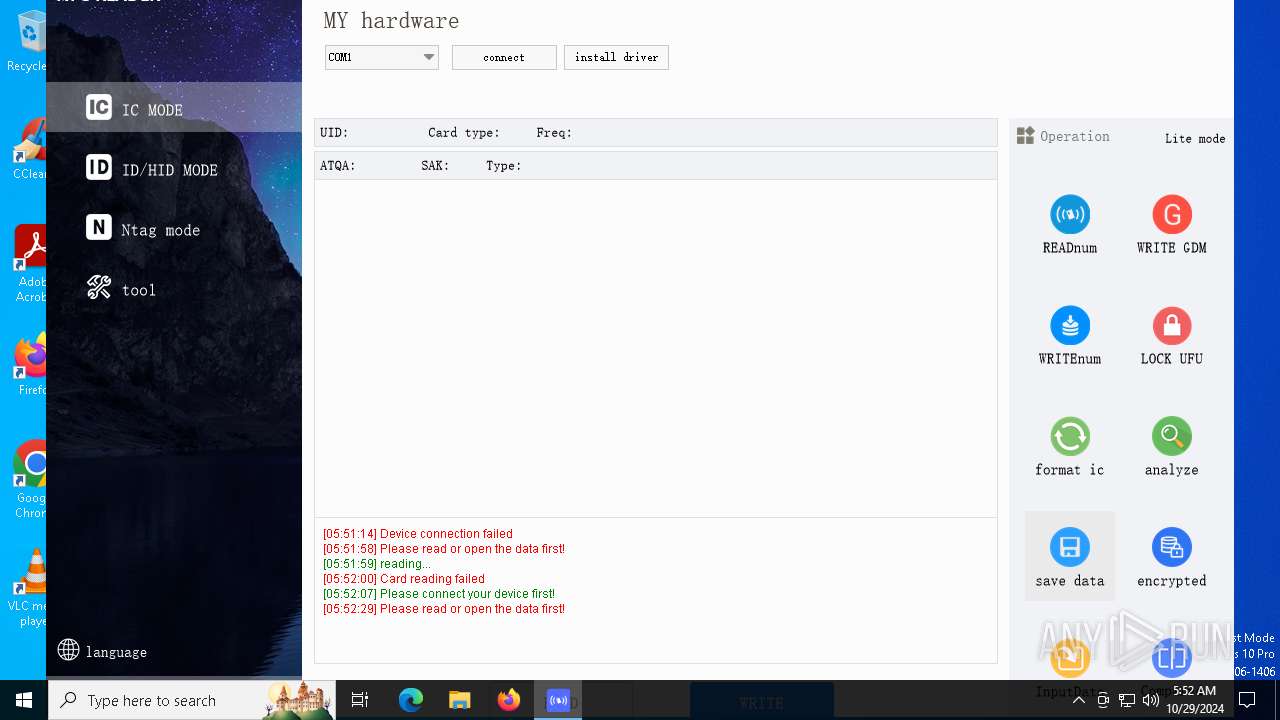Click the UID field label

click(334, 133)
